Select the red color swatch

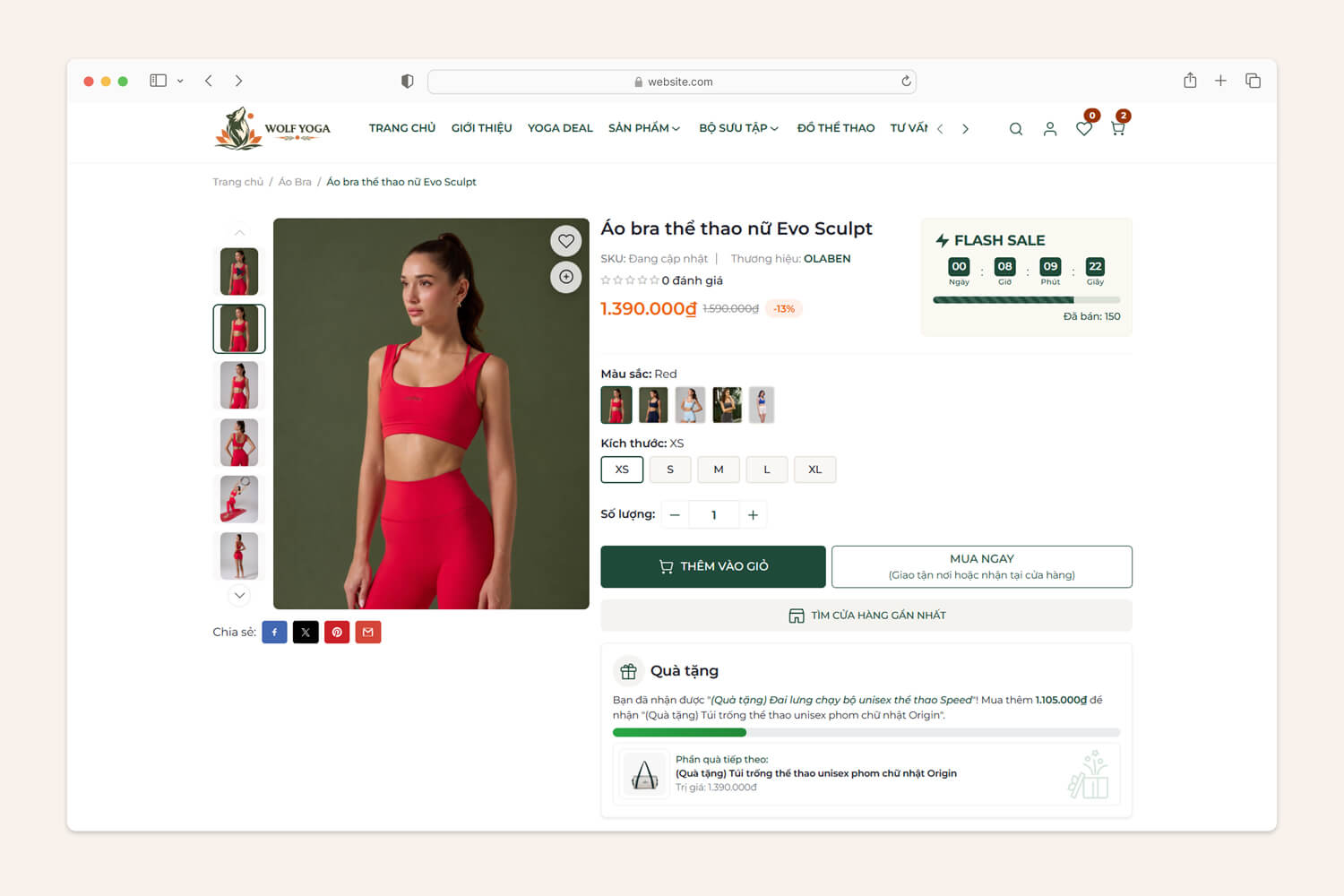point(616,405)
